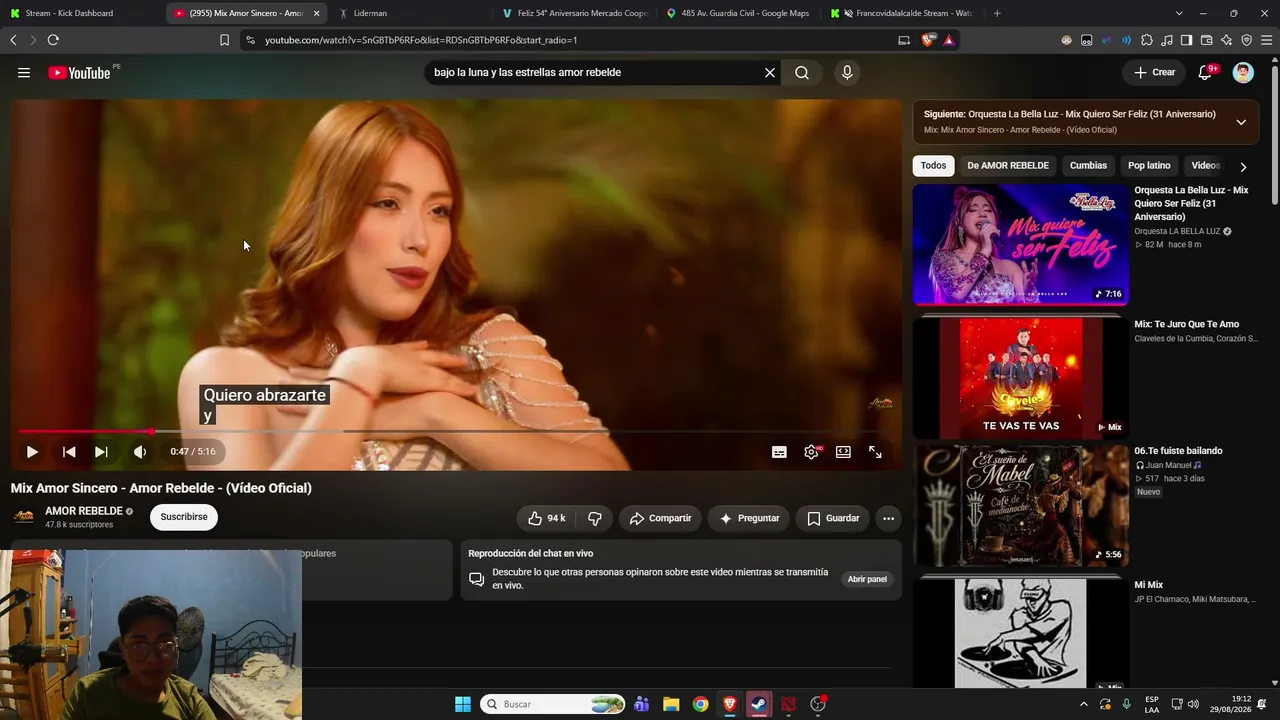The image size is (1280, 720).
Task: Seek within the video progress bar
Action: coord(456,431)
